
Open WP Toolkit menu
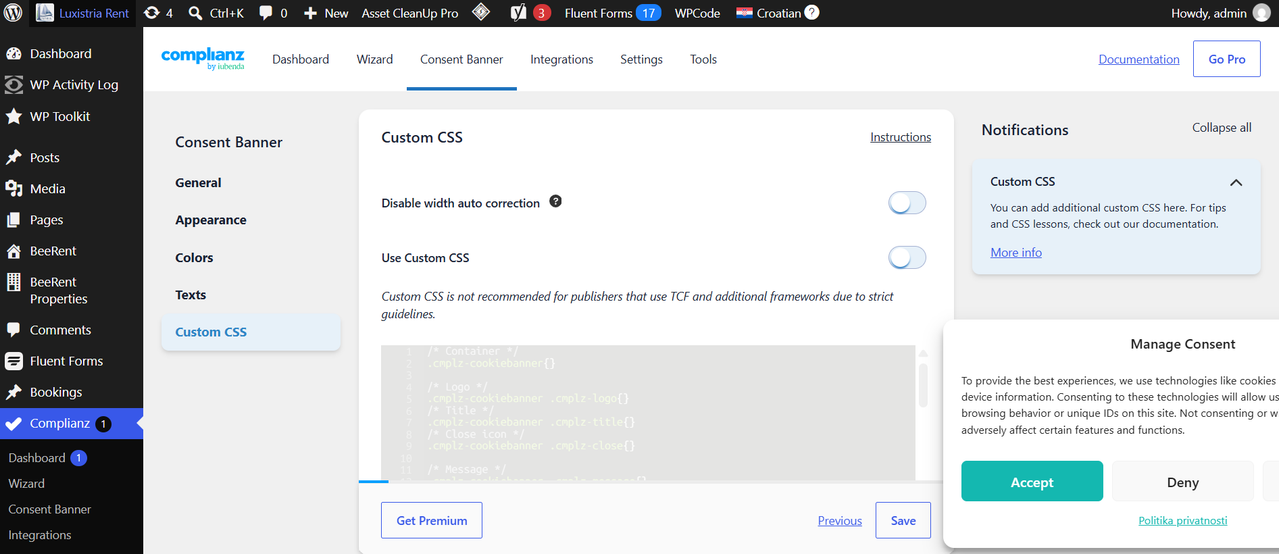(71, 116)
